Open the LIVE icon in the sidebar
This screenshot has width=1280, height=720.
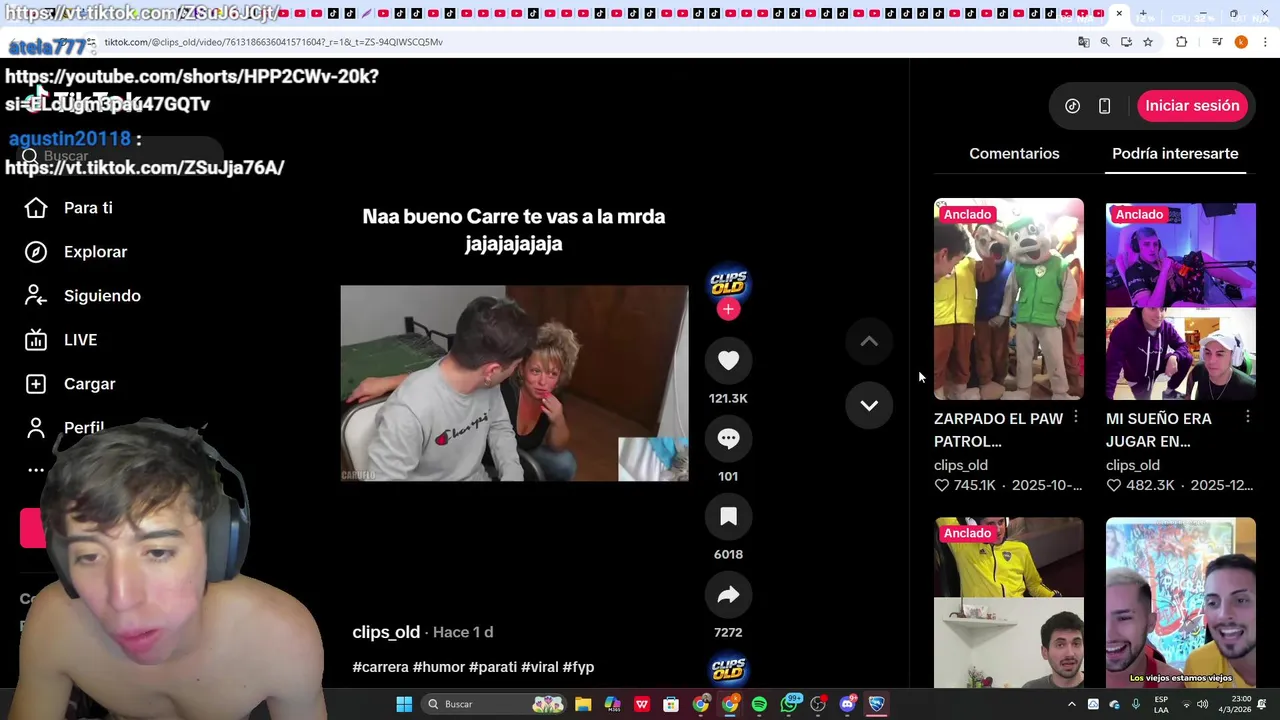click(x=36, y=340)
